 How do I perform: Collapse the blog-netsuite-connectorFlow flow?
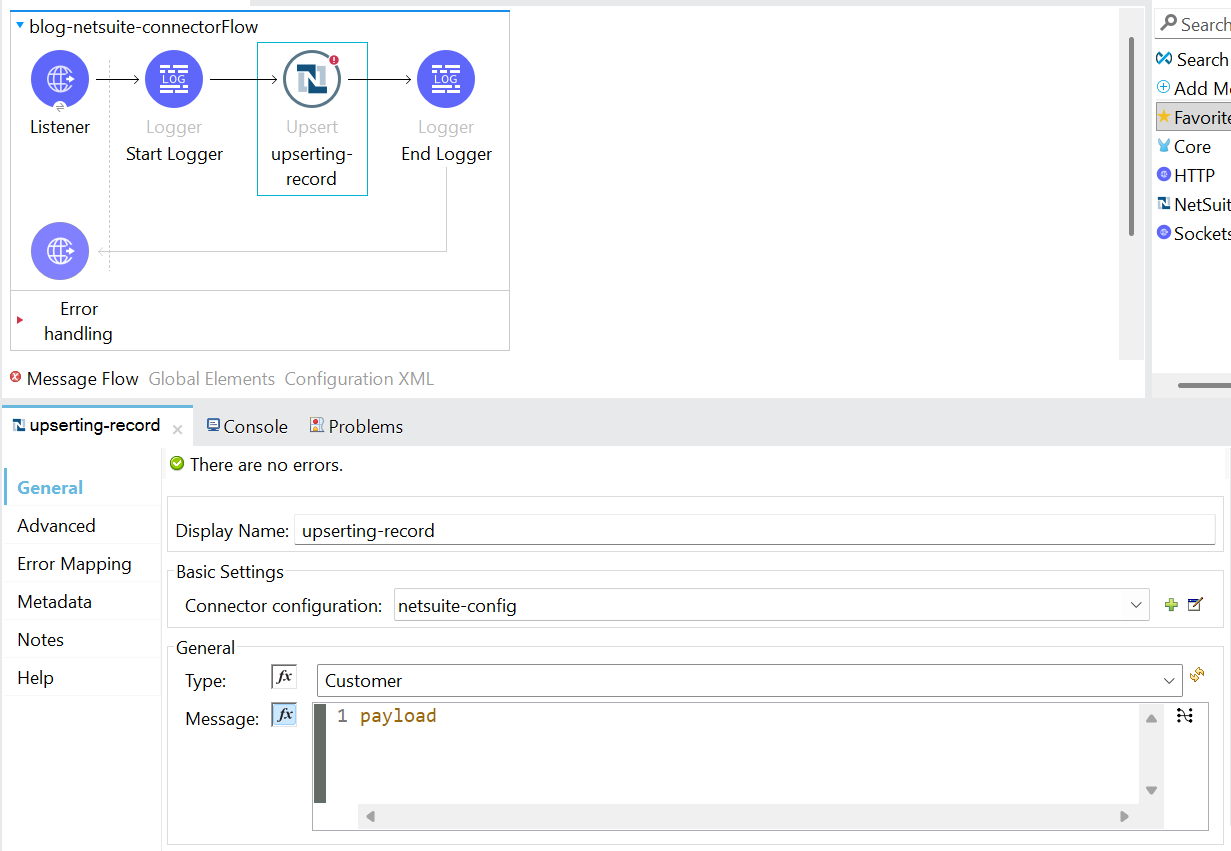(20, 26)
